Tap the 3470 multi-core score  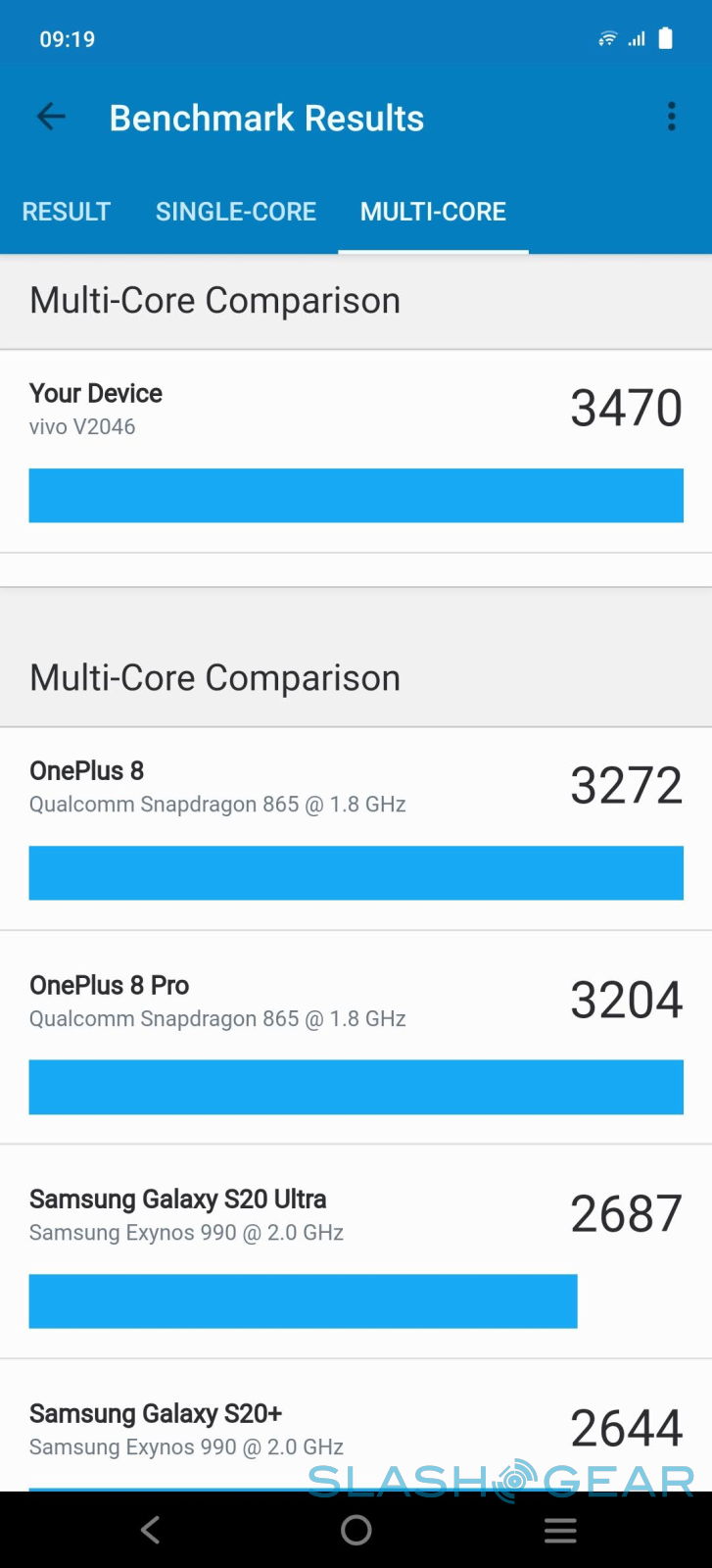point(626,408)
